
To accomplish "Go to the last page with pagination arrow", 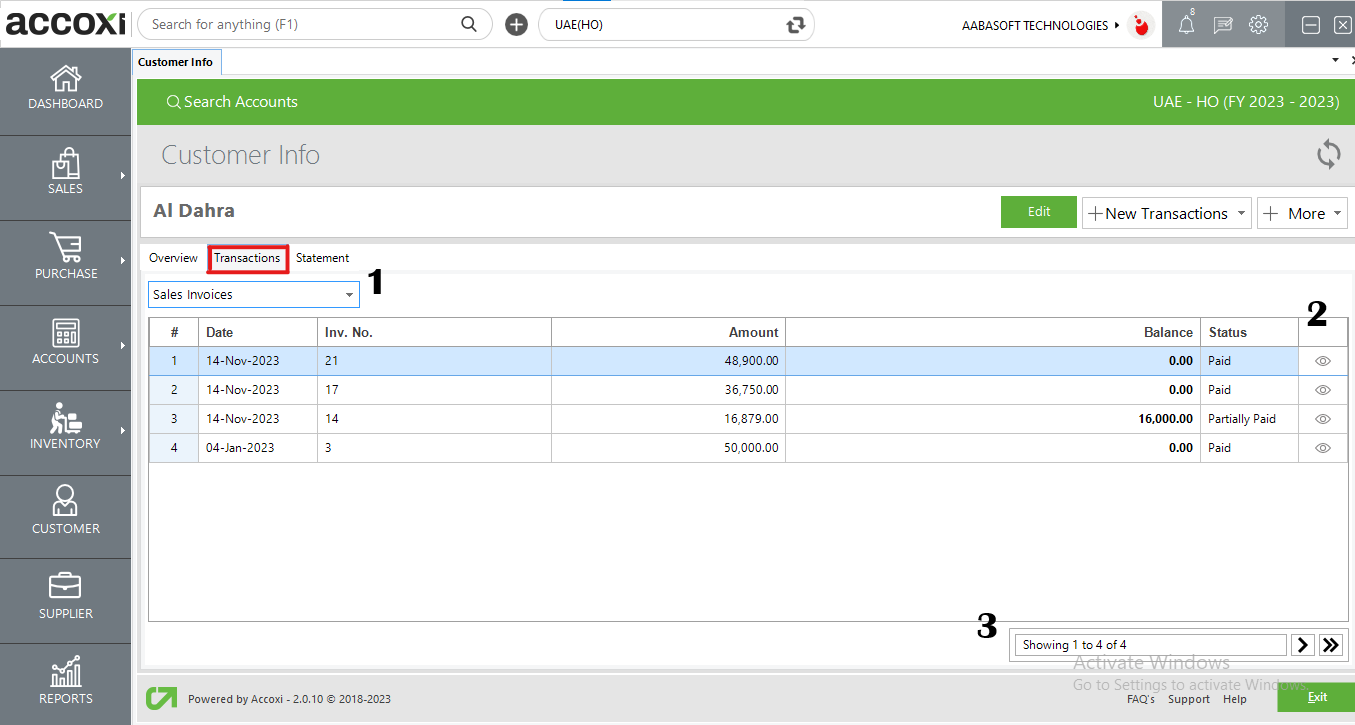I will point(1331,645).
